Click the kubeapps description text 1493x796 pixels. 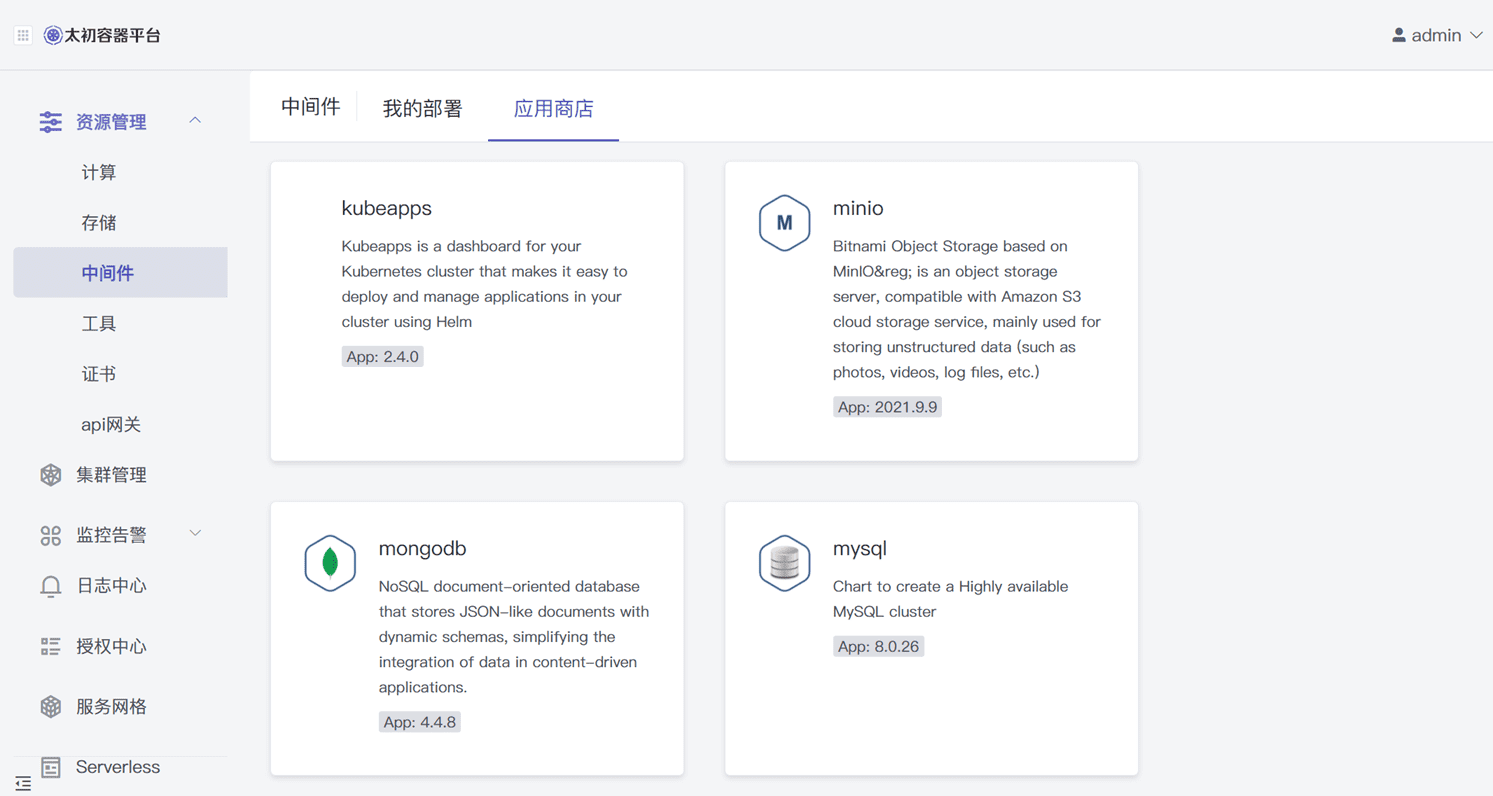pyautogui.click(x=485, y=284)
